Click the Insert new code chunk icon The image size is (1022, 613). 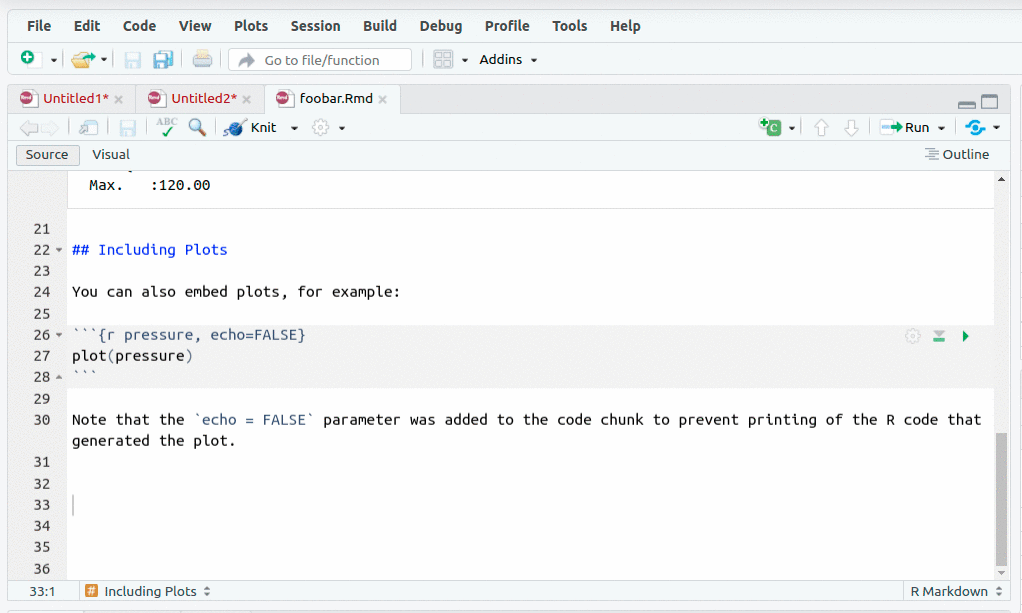coord(770,127)
